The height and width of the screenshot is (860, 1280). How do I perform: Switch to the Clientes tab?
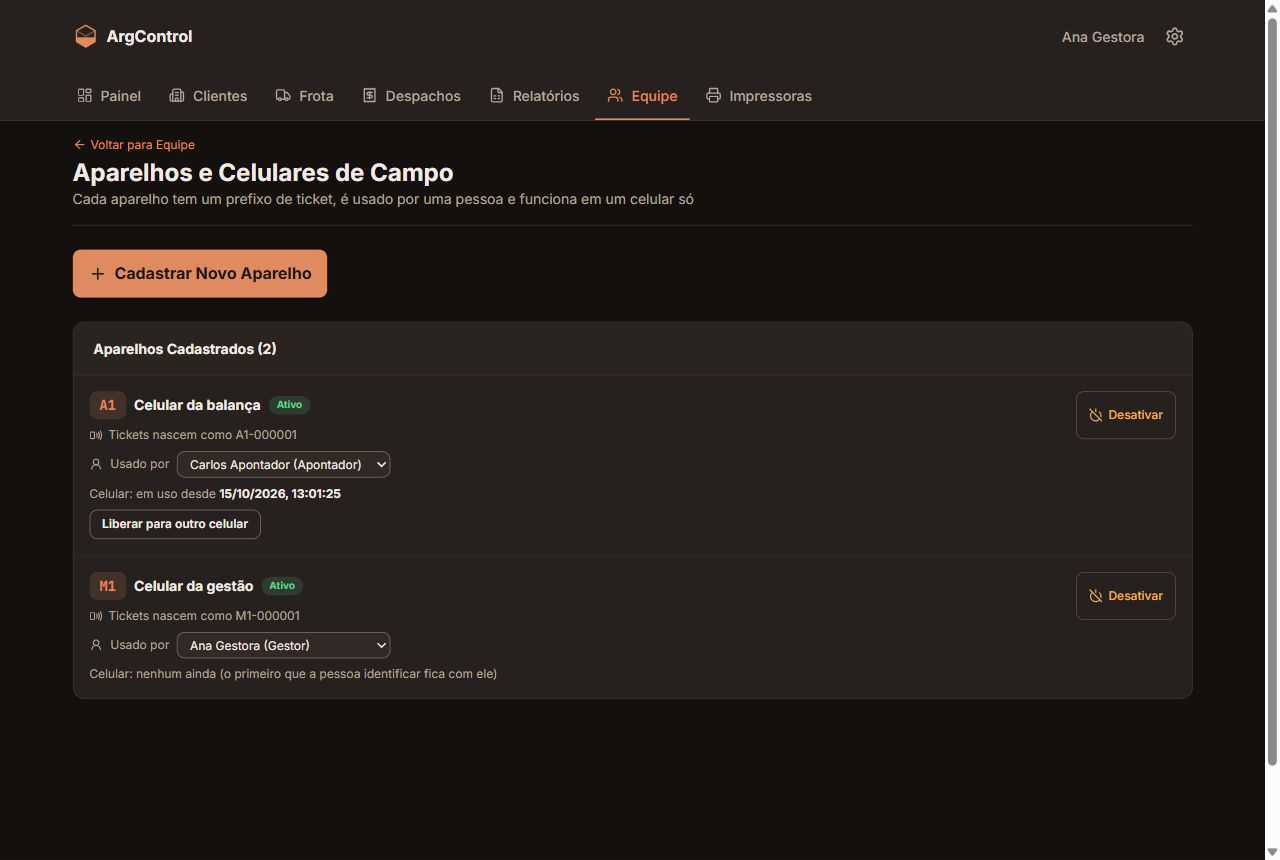208,96
